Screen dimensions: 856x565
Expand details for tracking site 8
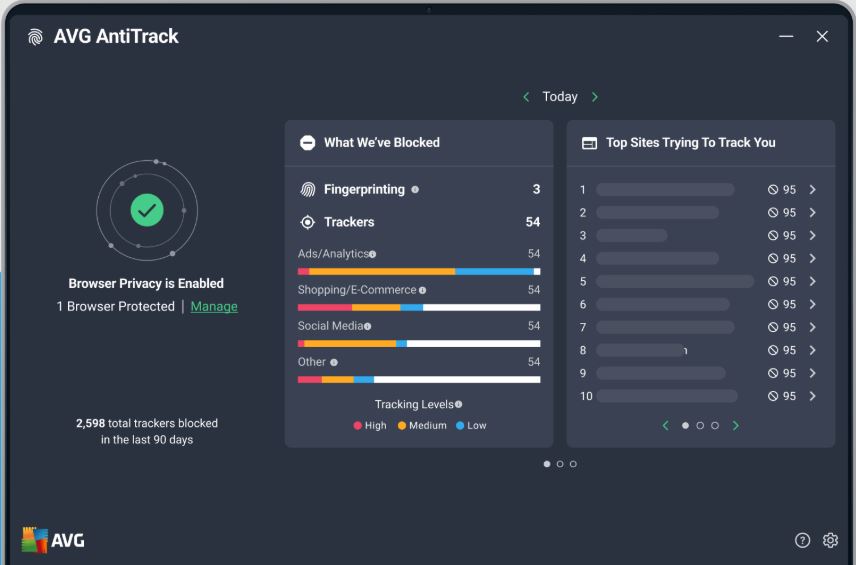point(812,350)
